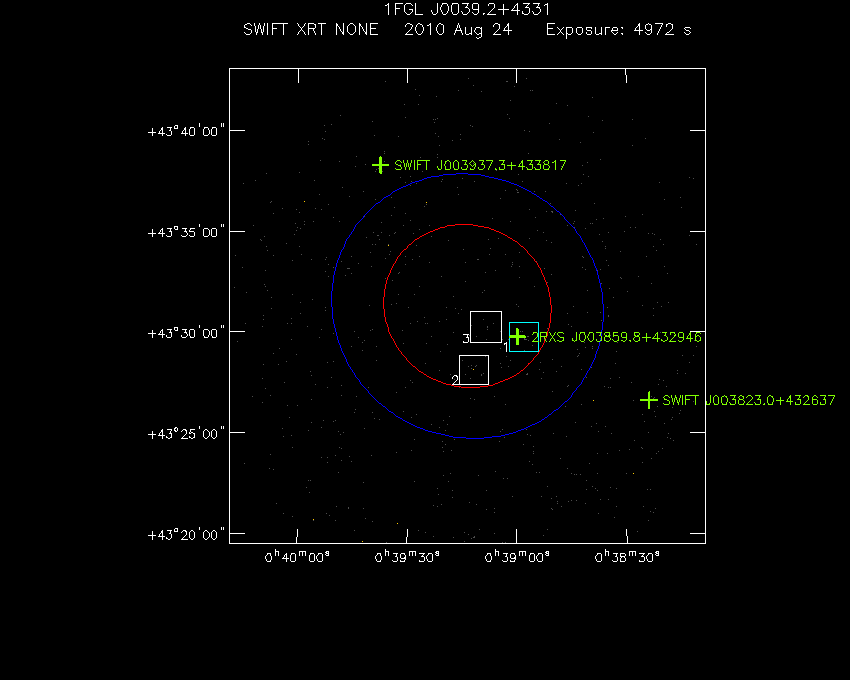Click right ascension label 0h40m00s
Viewport: 850px width, 680px height.
point(297,557)
